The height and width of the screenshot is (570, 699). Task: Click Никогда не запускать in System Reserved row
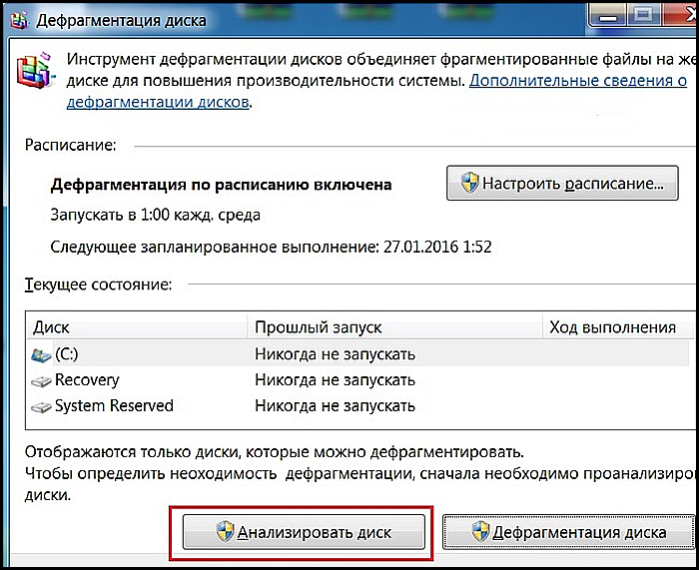(x=335, y=406)
